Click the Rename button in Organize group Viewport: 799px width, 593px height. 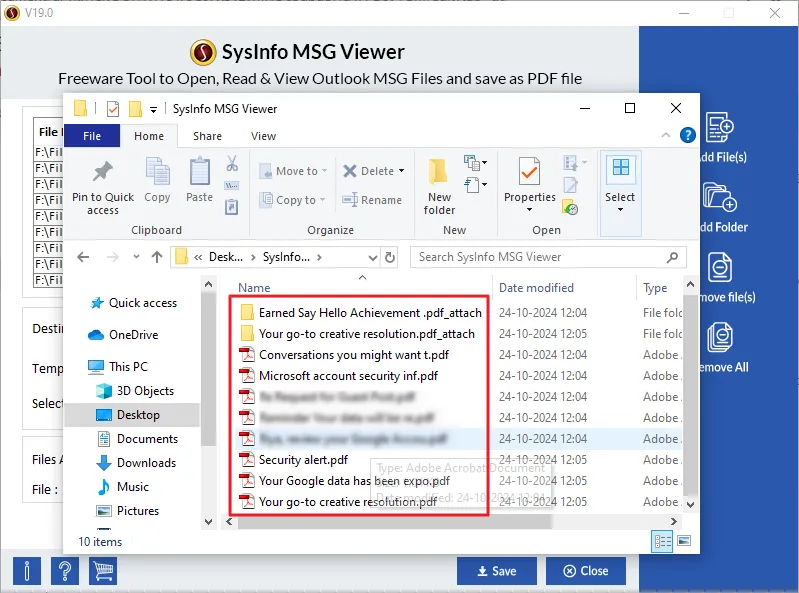pyautogui.click(x=372, y=200)
